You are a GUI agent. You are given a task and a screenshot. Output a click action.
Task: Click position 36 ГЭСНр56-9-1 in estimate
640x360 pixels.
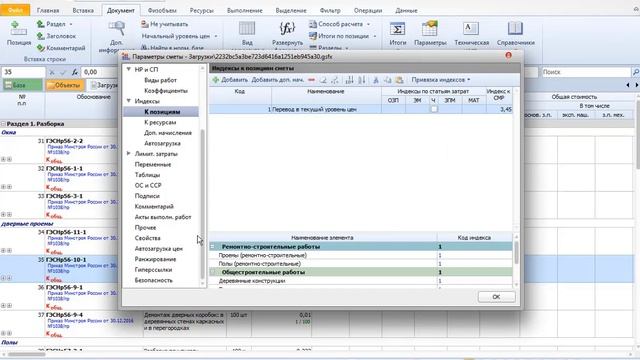coord(64,287)
